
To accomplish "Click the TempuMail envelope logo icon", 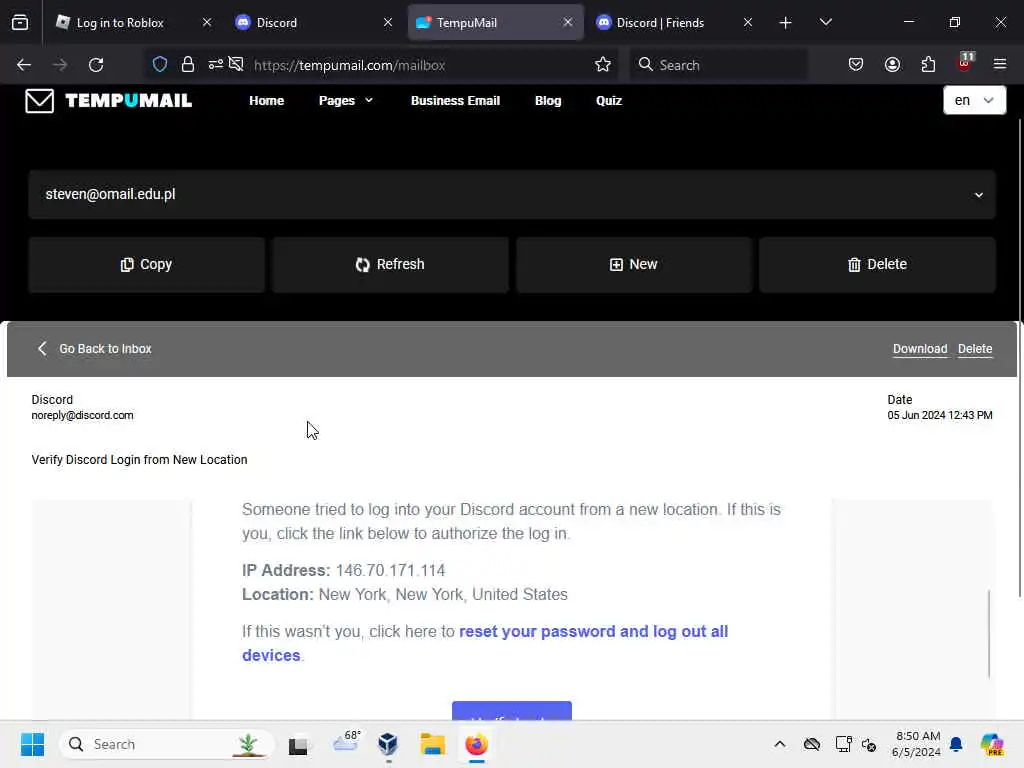I will (x=39, y=101).
